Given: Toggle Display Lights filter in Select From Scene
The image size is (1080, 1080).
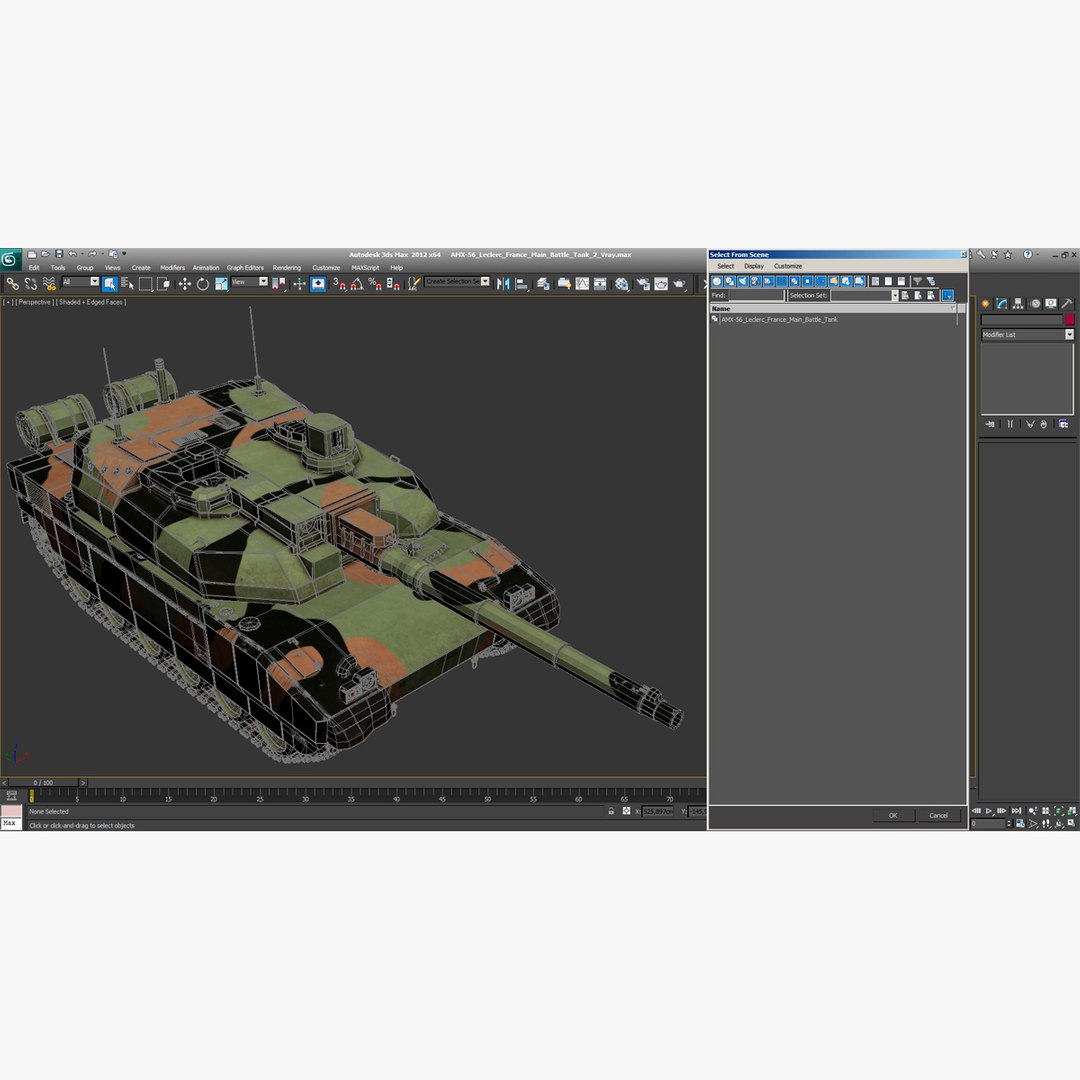Looking at the screenshot, I should pyautogui.click(x=742, y=281).
